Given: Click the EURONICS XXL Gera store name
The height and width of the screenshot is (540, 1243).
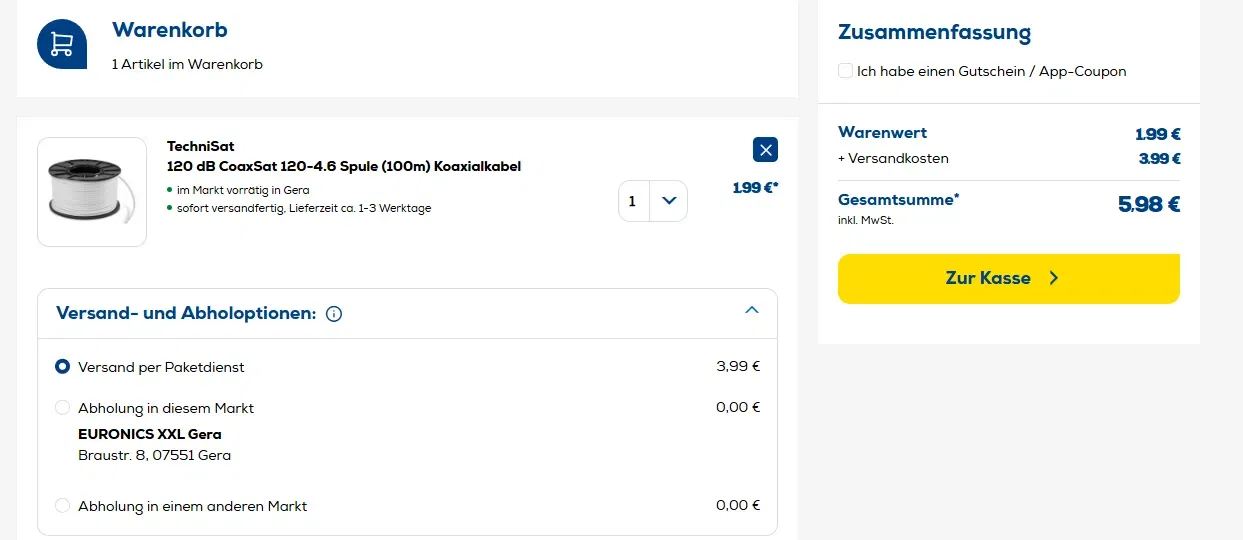Looking at the screenshot, I should click(x=150, y=434).
